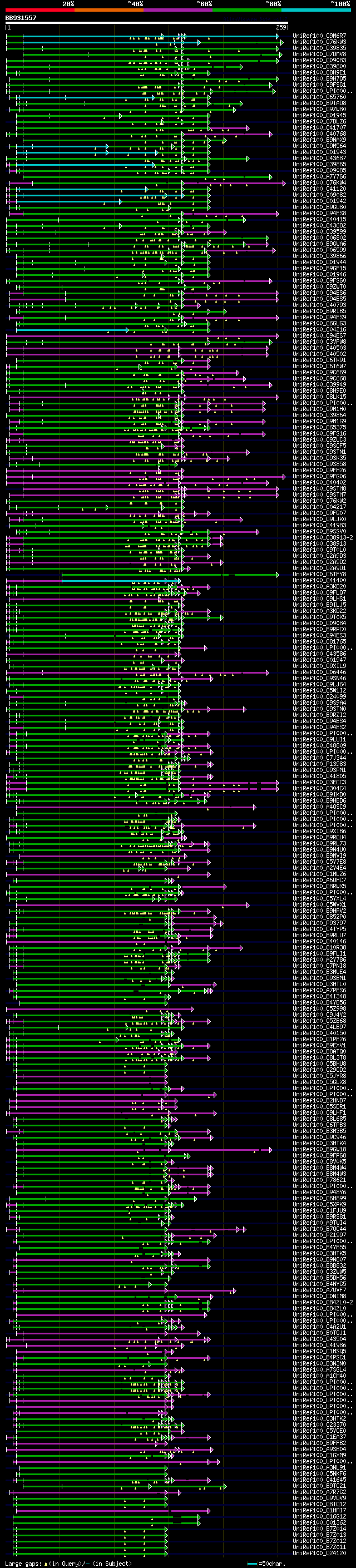Select hit UniRef100_Q40768

319,134
